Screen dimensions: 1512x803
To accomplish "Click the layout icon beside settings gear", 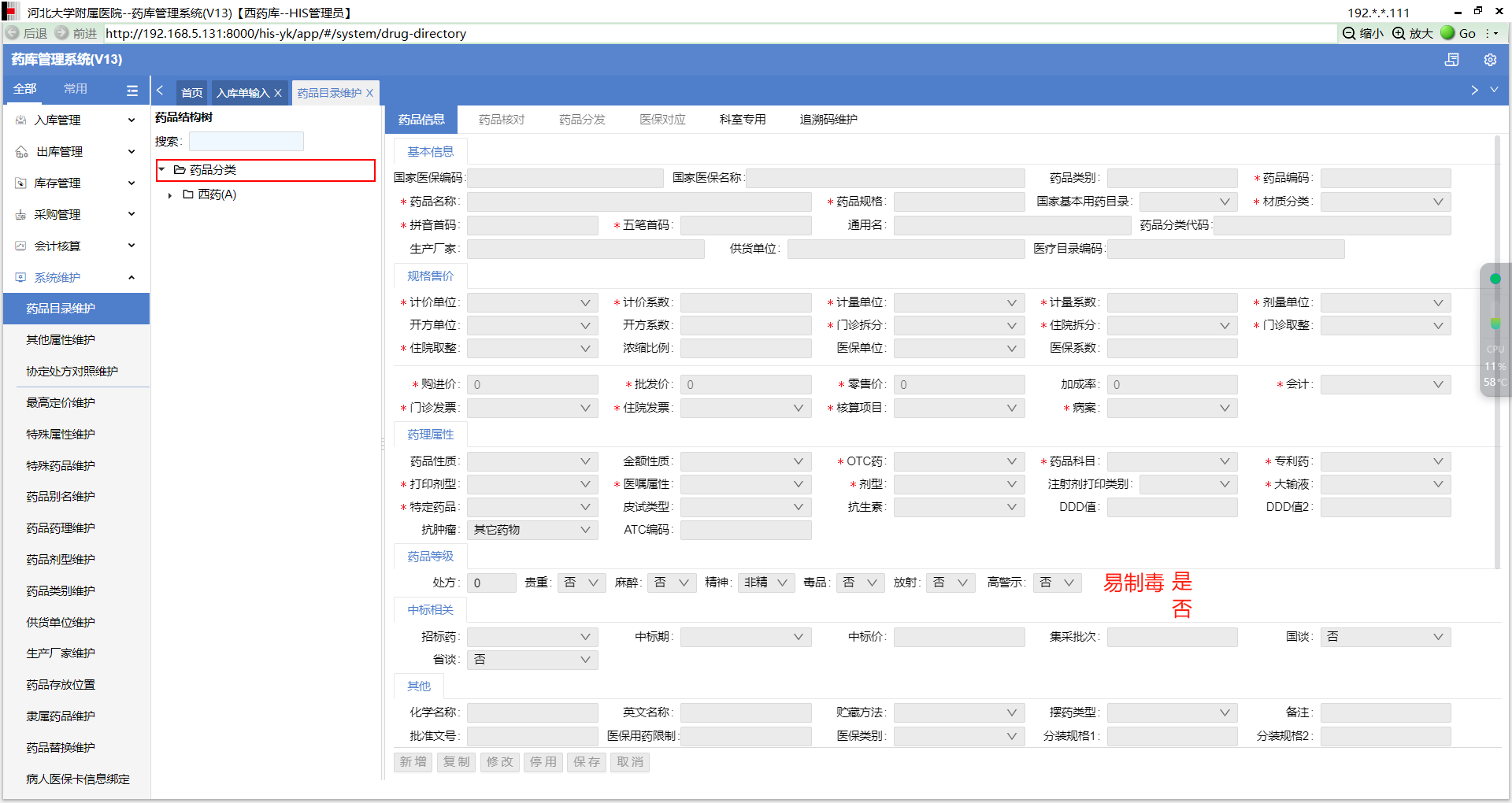I will tap(1451, 60).
